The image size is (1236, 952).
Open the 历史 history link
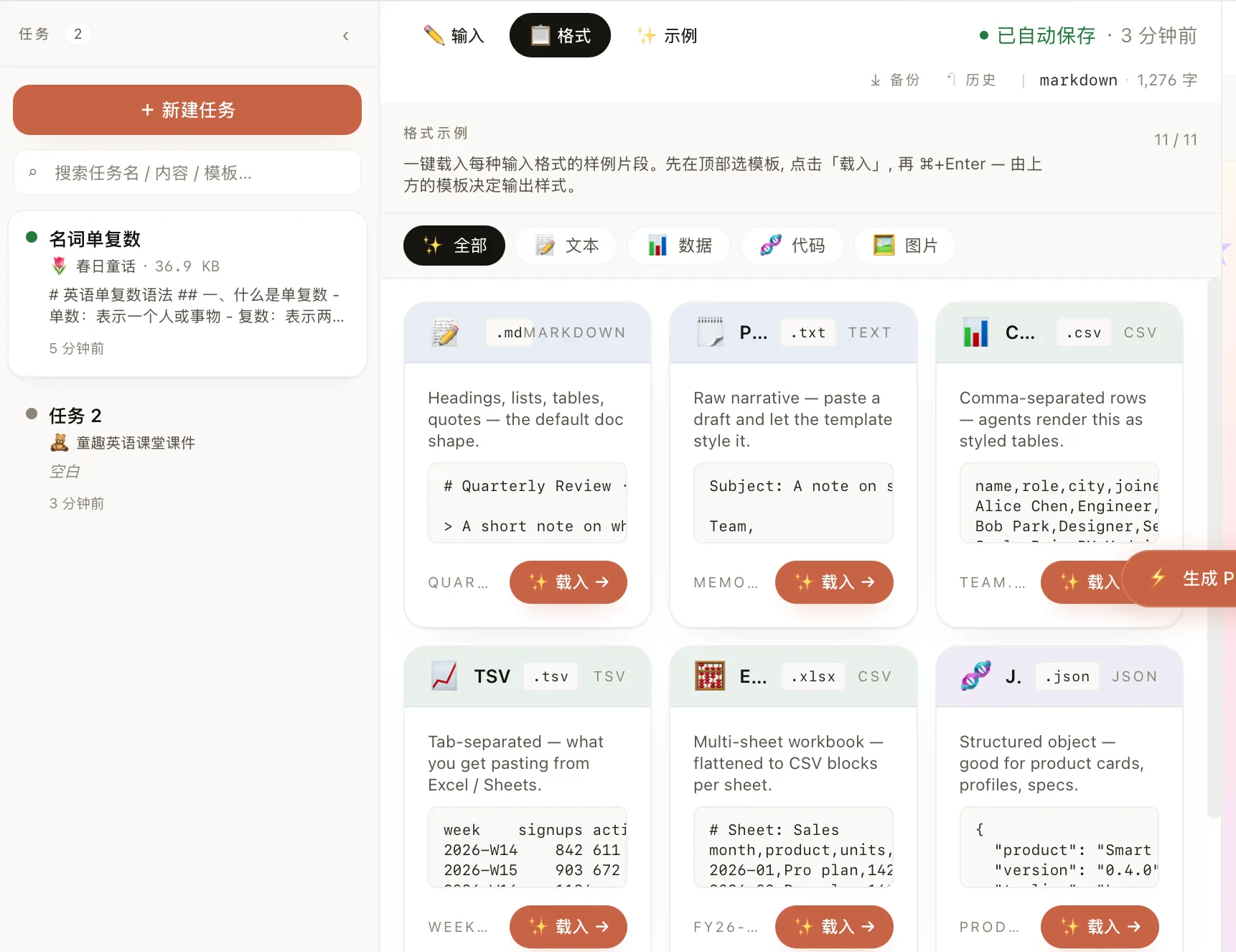971,80
